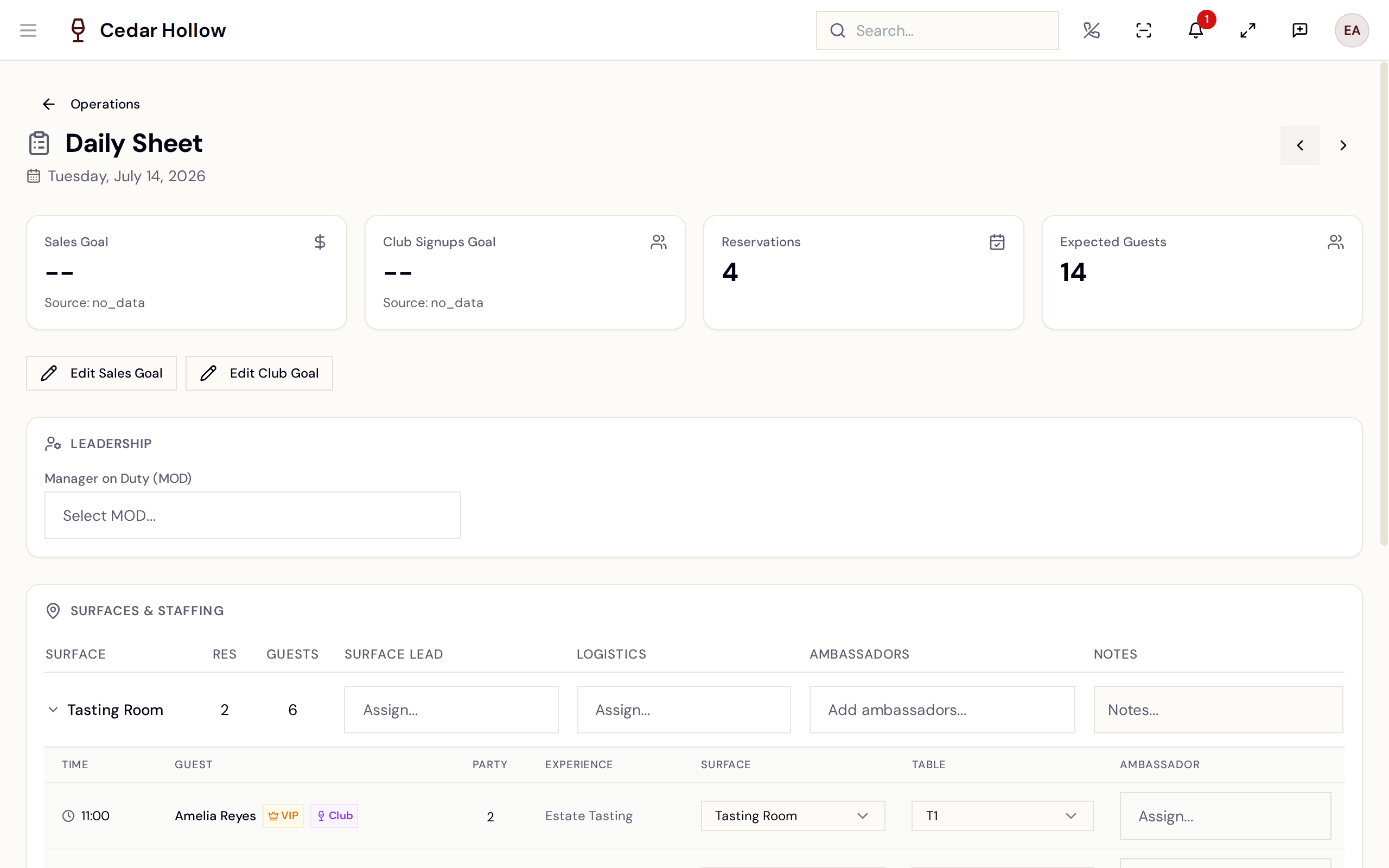1389x868 pixels.
Task: Open Ambassador Assign field for Amelia Reyes
Action: [x=1226, y=816]
